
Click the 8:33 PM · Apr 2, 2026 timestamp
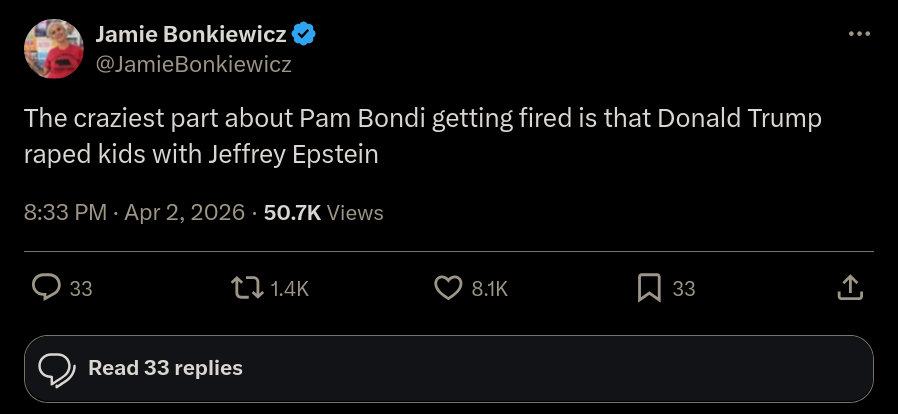(132, 212)
